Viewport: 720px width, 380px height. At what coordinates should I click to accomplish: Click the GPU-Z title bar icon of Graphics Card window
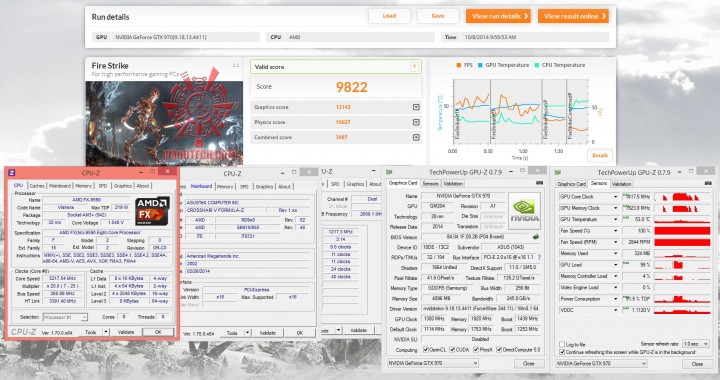389,172
